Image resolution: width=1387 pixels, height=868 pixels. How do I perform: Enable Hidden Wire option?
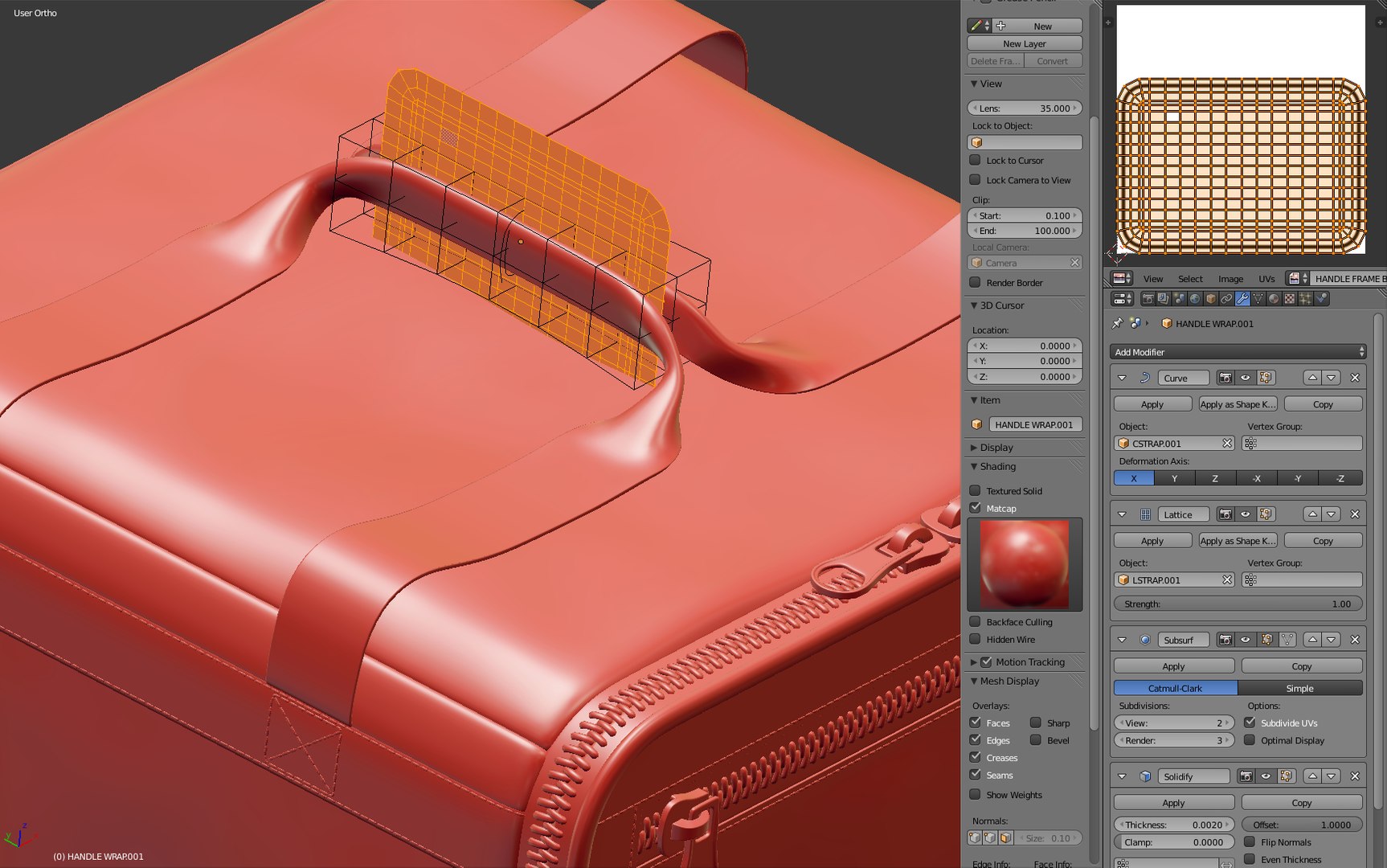[975, 639]
